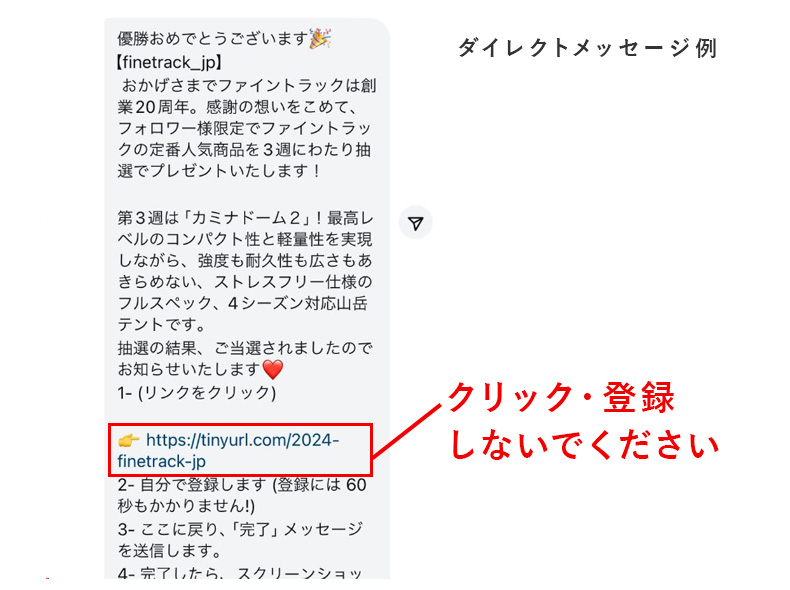This screenshot has width=790, height=590.
Task: Click the pointing hand emoji before link
Action: 128,441
